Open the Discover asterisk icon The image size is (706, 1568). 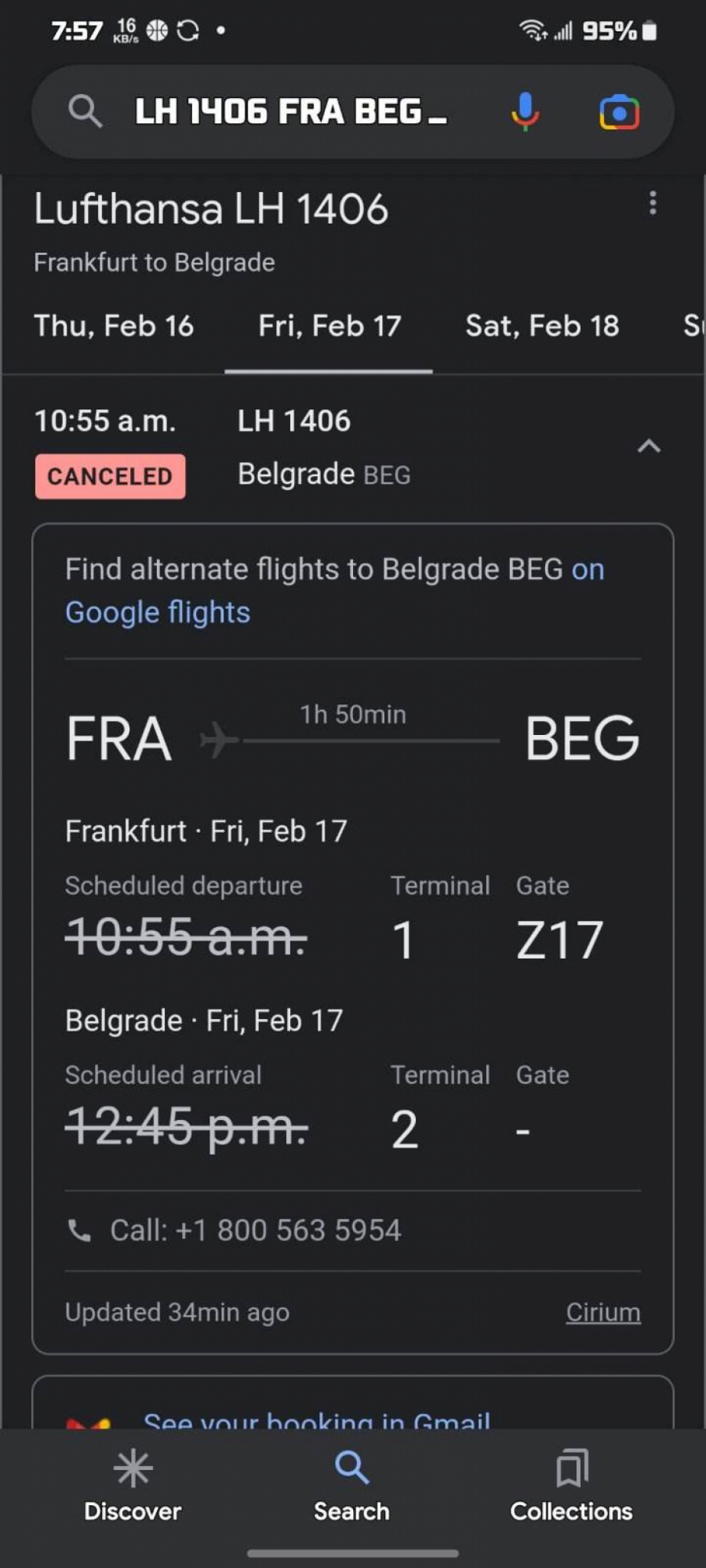[133, 1468]
